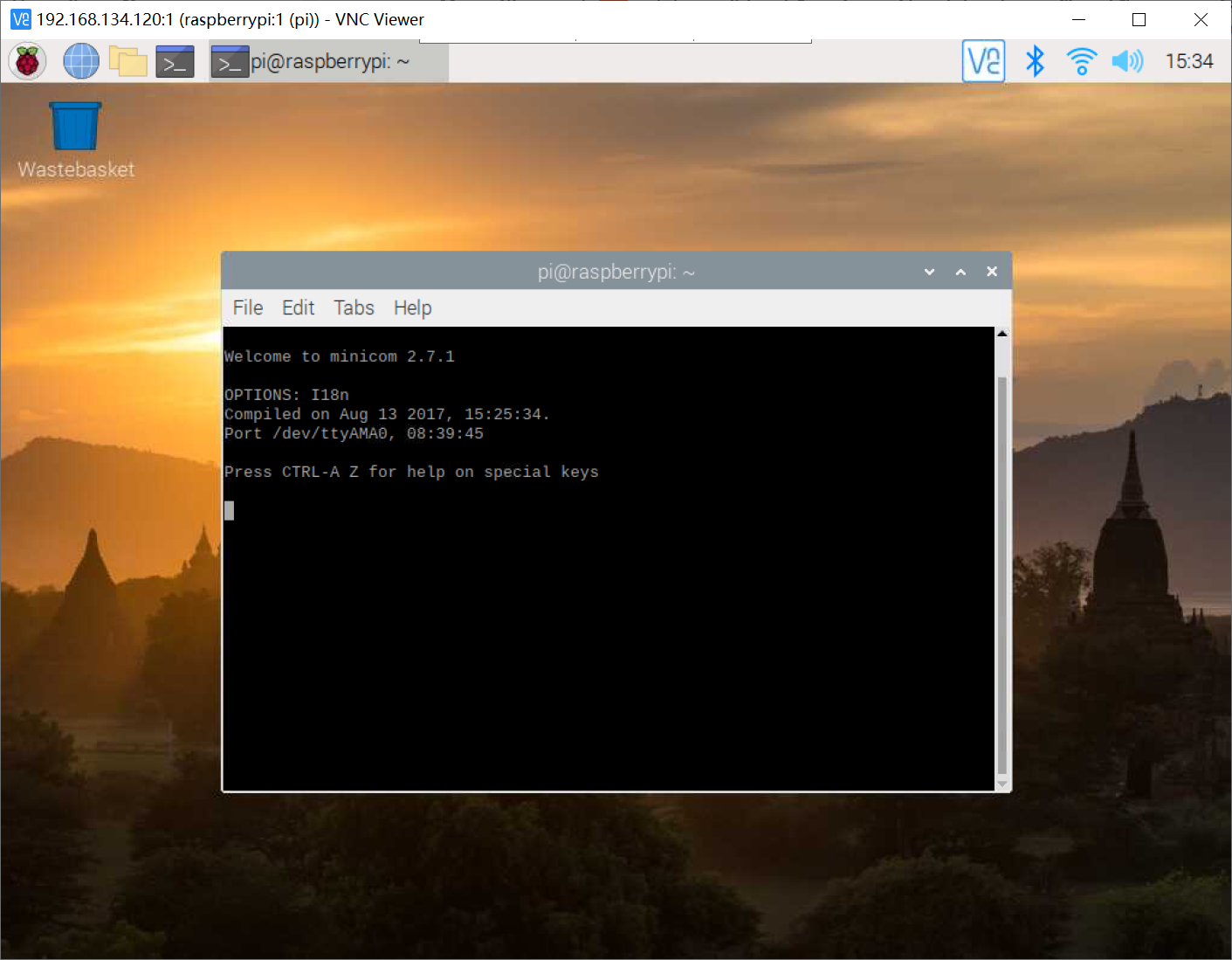Open the VNC Server tray icon
The image size is (1232, 960).
(983, 61)
